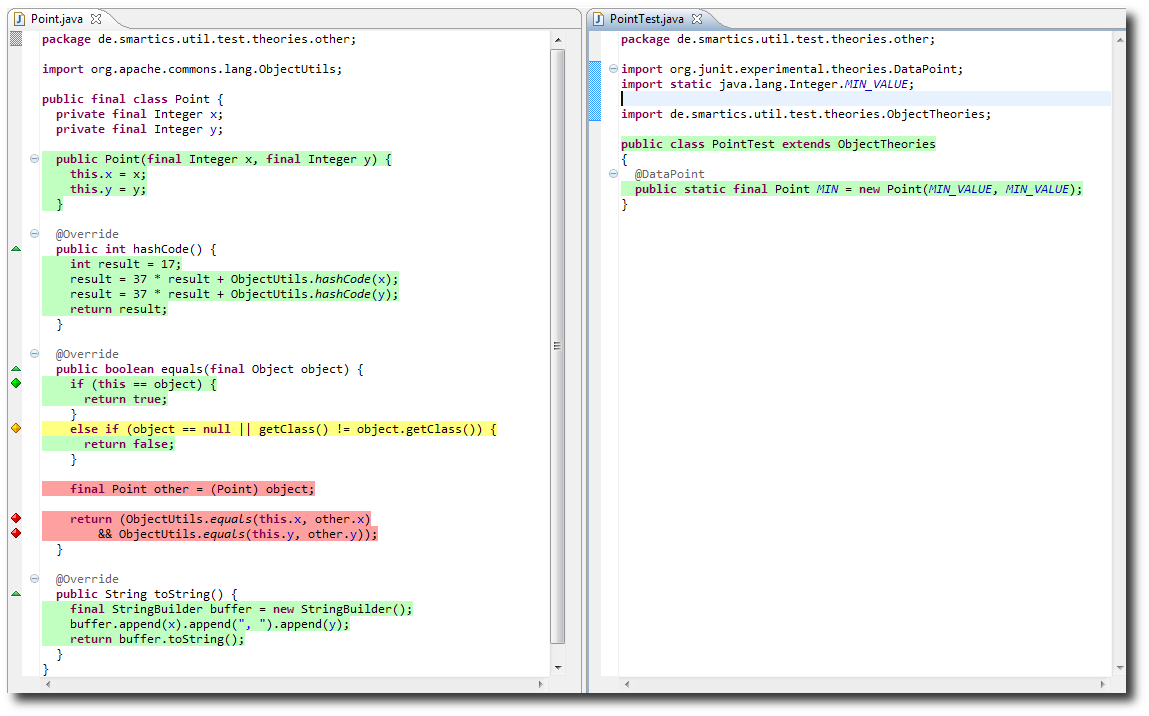Close the Point.java tab

(96, 19)
